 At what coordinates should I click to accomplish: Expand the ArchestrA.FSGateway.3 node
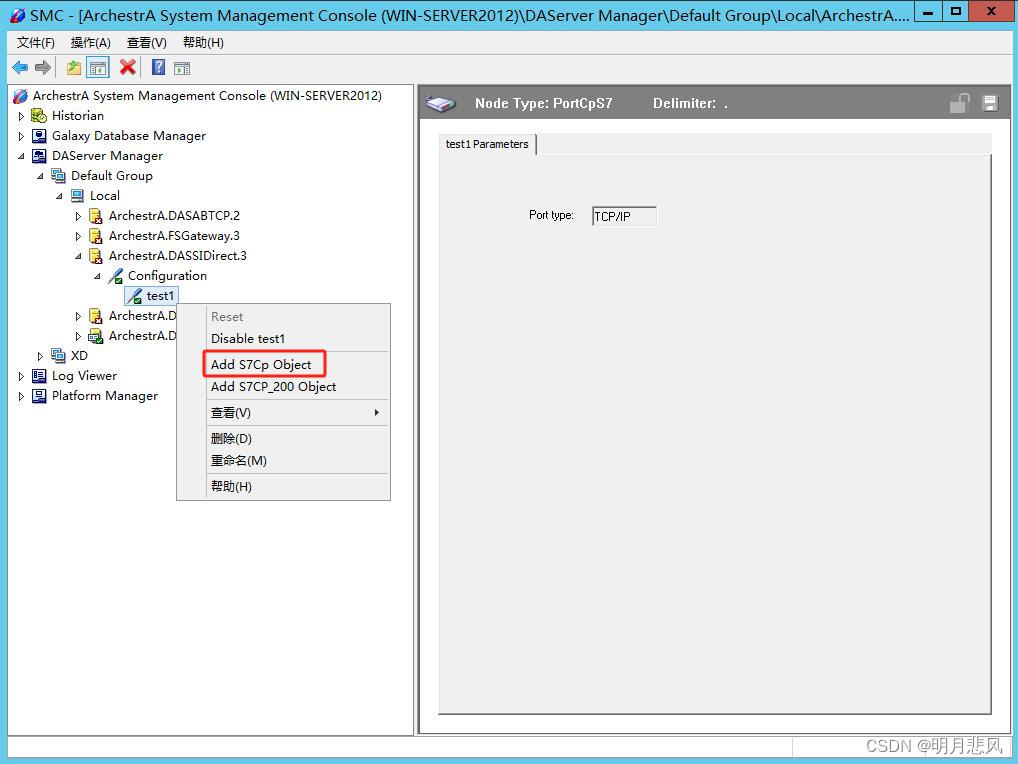[78, 236]
